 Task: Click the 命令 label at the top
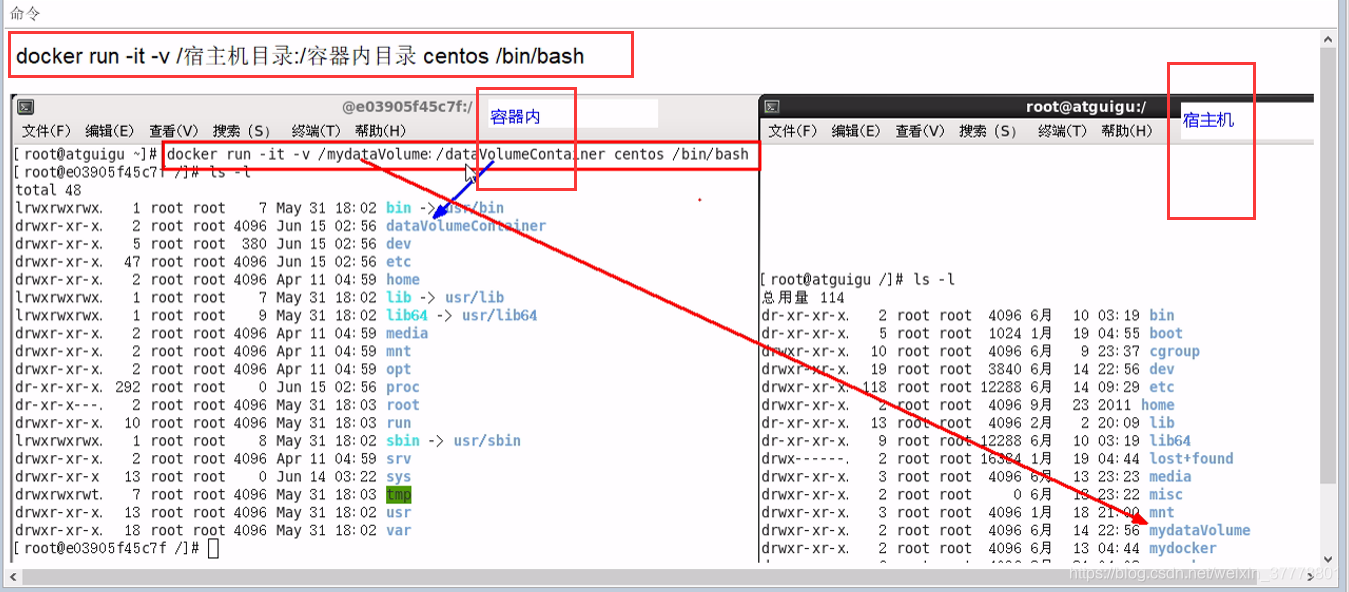click(24, 13)
